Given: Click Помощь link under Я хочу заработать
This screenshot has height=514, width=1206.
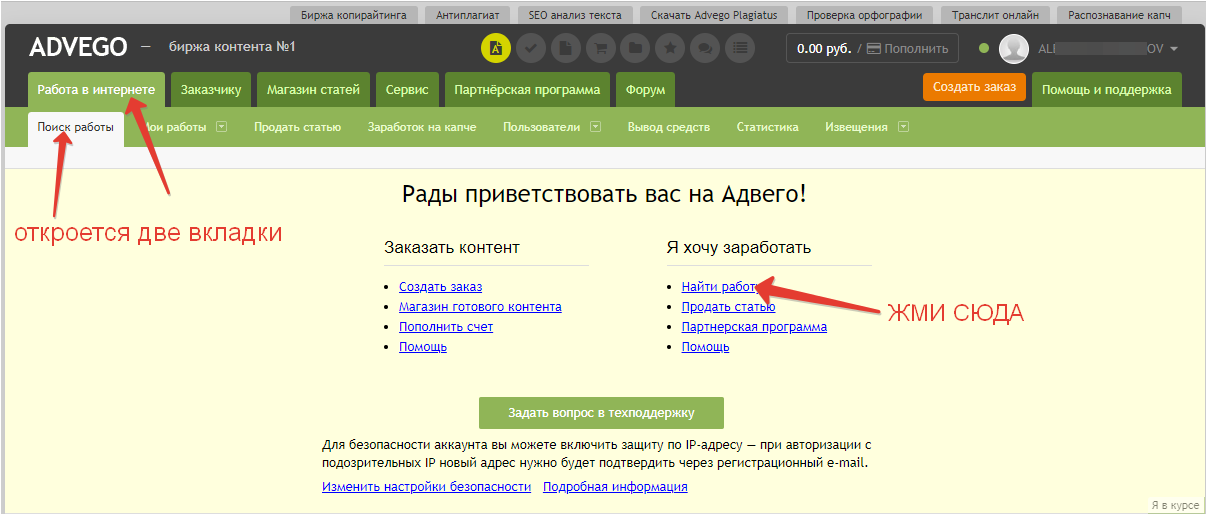Looking at the screenshot, I should point(705,347).
